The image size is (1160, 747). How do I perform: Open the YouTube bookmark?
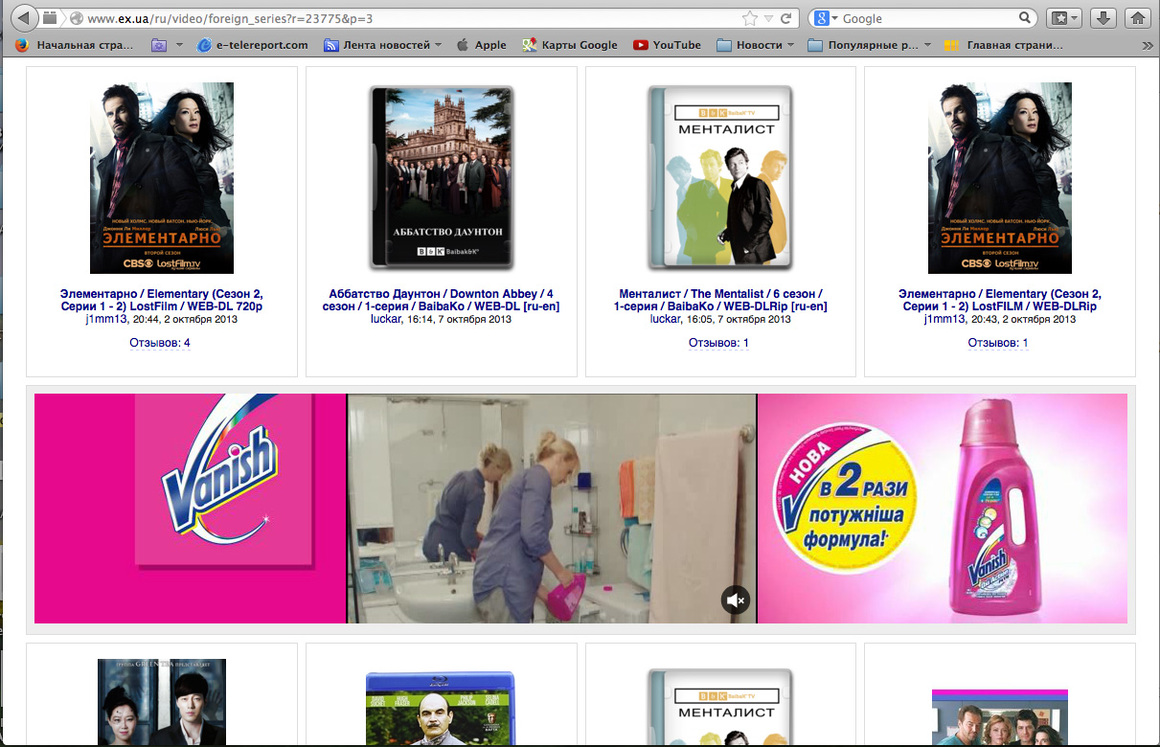667,45
